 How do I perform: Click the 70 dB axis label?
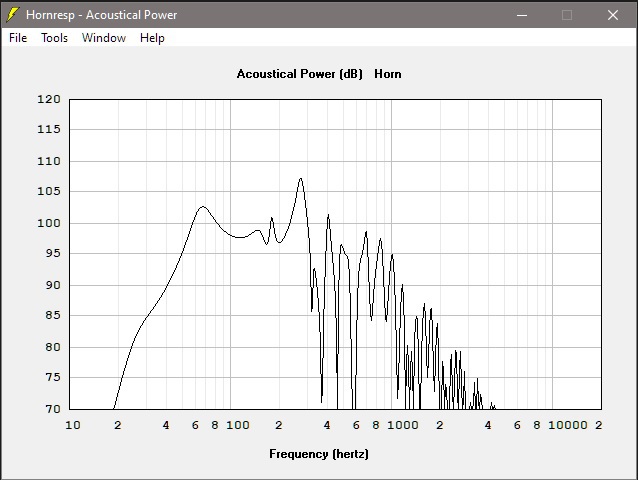coord(52,409)
